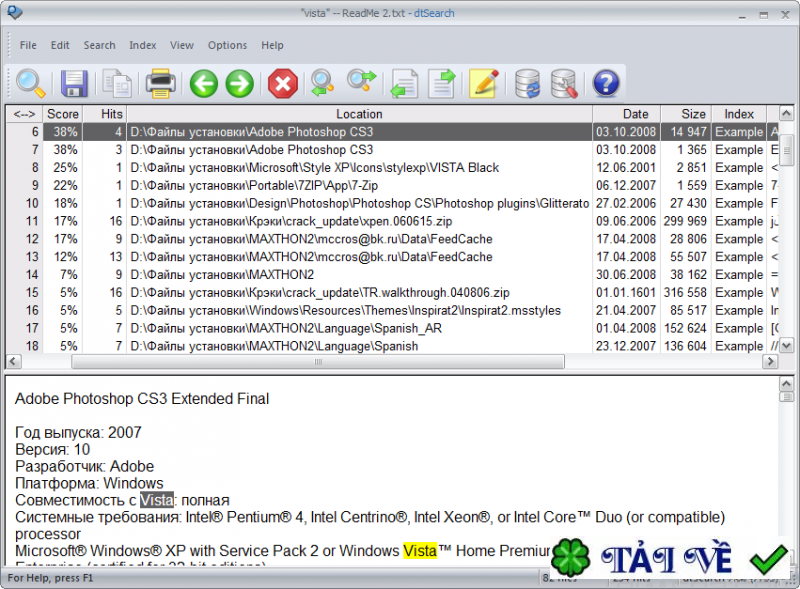The height and width of the screenshot is (589, 800).
Task: Sort results by Score column header
Action: pos(63,114)
